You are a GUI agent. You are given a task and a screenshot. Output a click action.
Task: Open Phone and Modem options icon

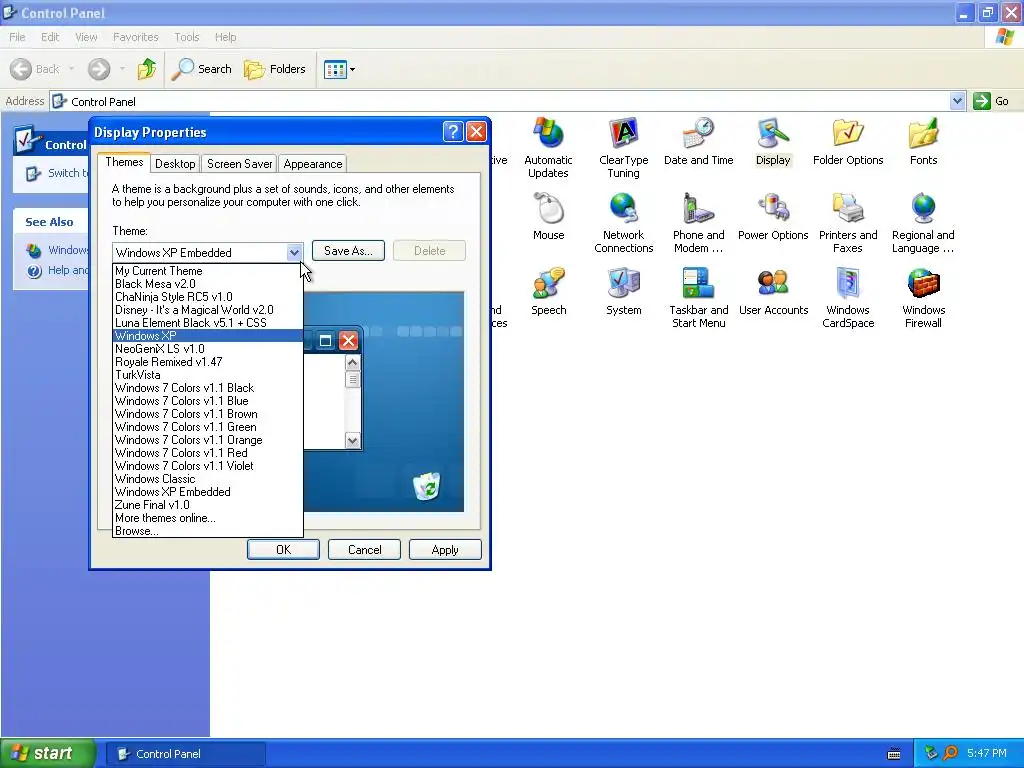(698, 223)
